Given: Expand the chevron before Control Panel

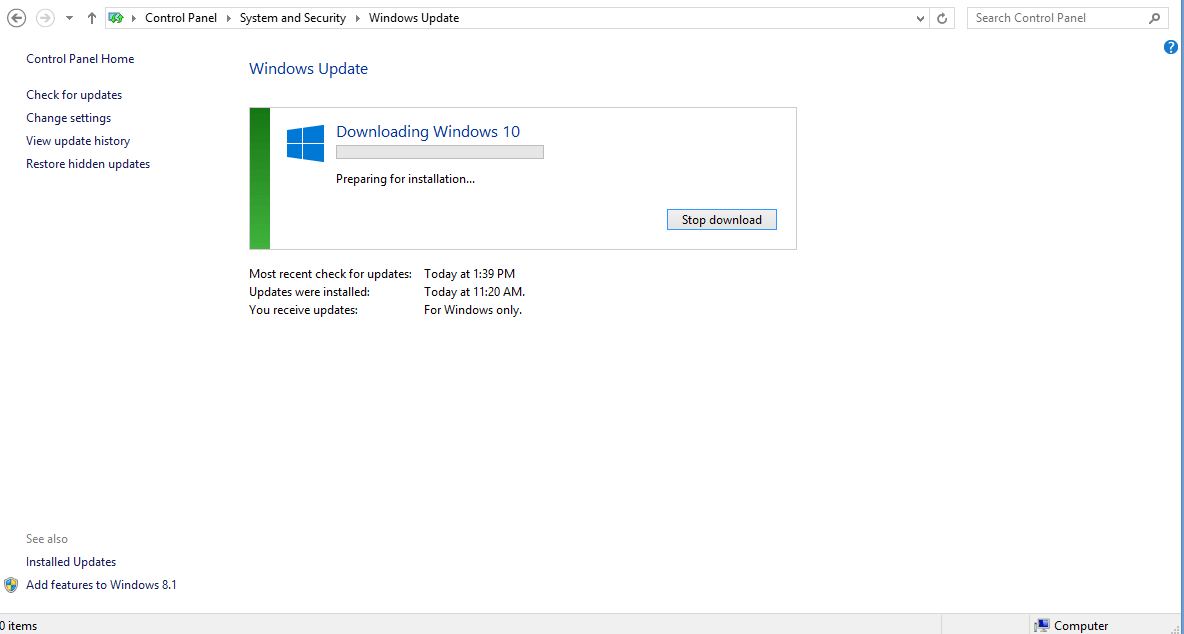Looking at the screenshot, I should coord(134,18).
